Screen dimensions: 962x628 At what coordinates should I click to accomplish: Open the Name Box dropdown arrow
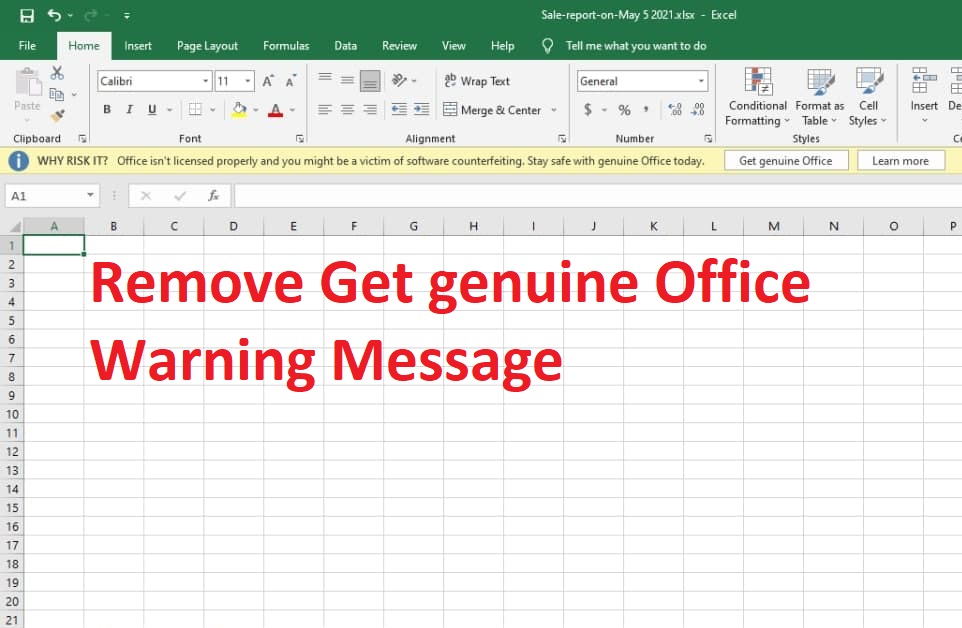coord(90,195)
